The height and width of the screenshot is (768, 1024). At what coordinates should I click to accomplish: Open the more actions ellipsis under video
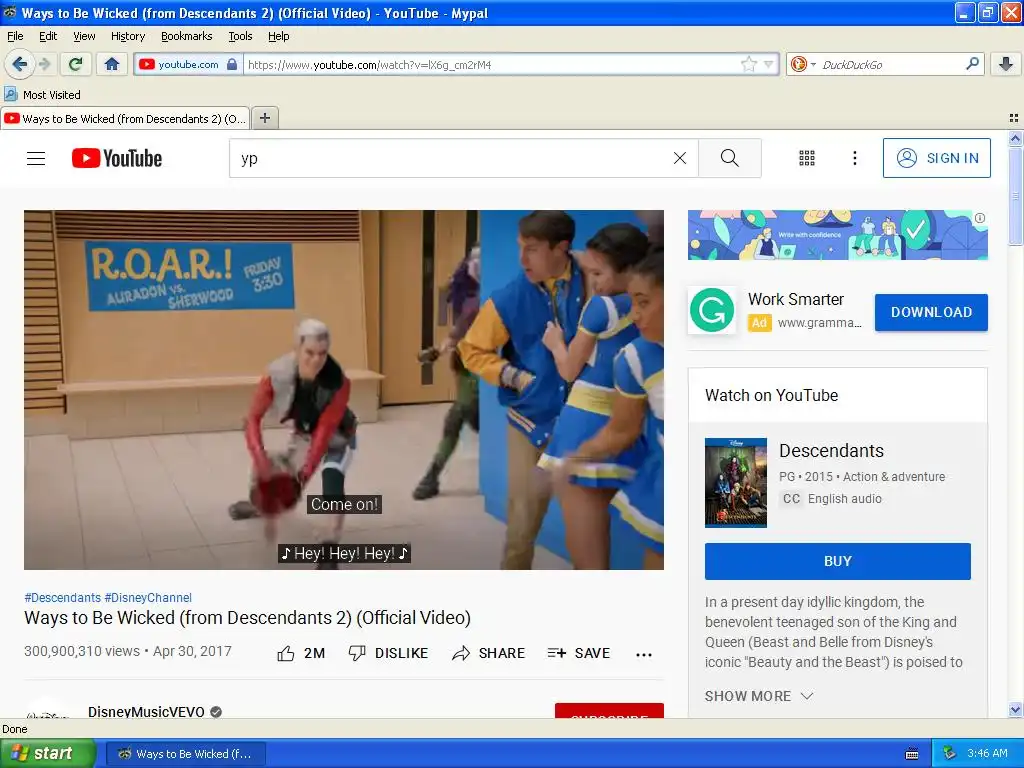pos(644,654)
